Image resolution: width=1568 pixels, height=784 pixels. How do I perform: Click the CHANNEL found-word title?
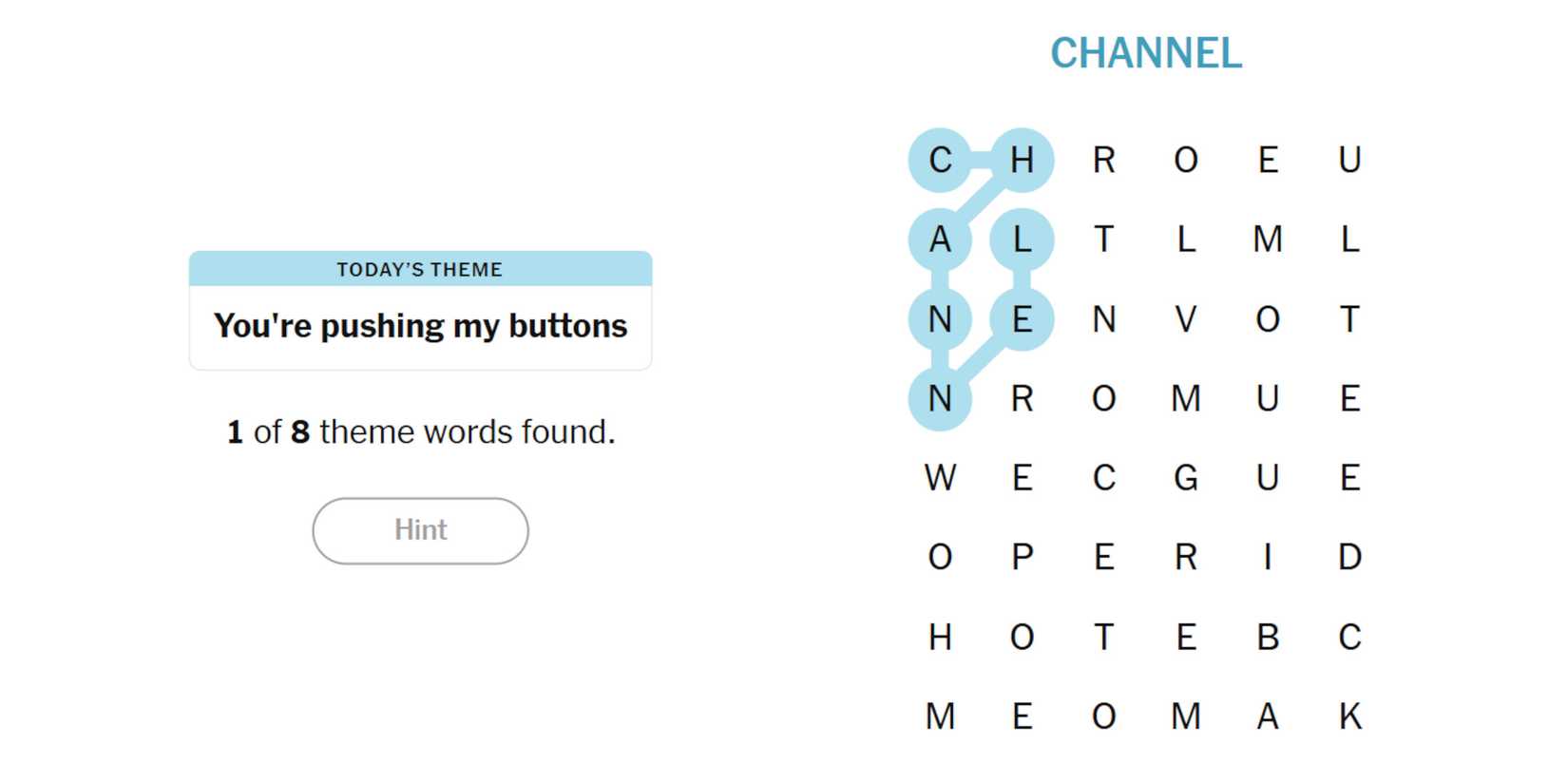pos(1145,53)
